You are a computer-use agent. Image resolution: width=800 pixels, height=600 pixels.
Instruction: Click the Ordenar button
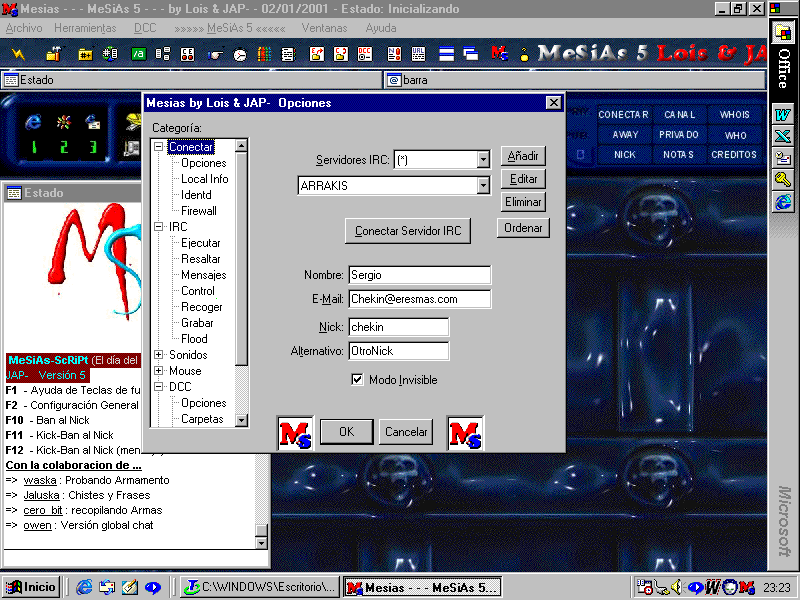click(523, 228)
